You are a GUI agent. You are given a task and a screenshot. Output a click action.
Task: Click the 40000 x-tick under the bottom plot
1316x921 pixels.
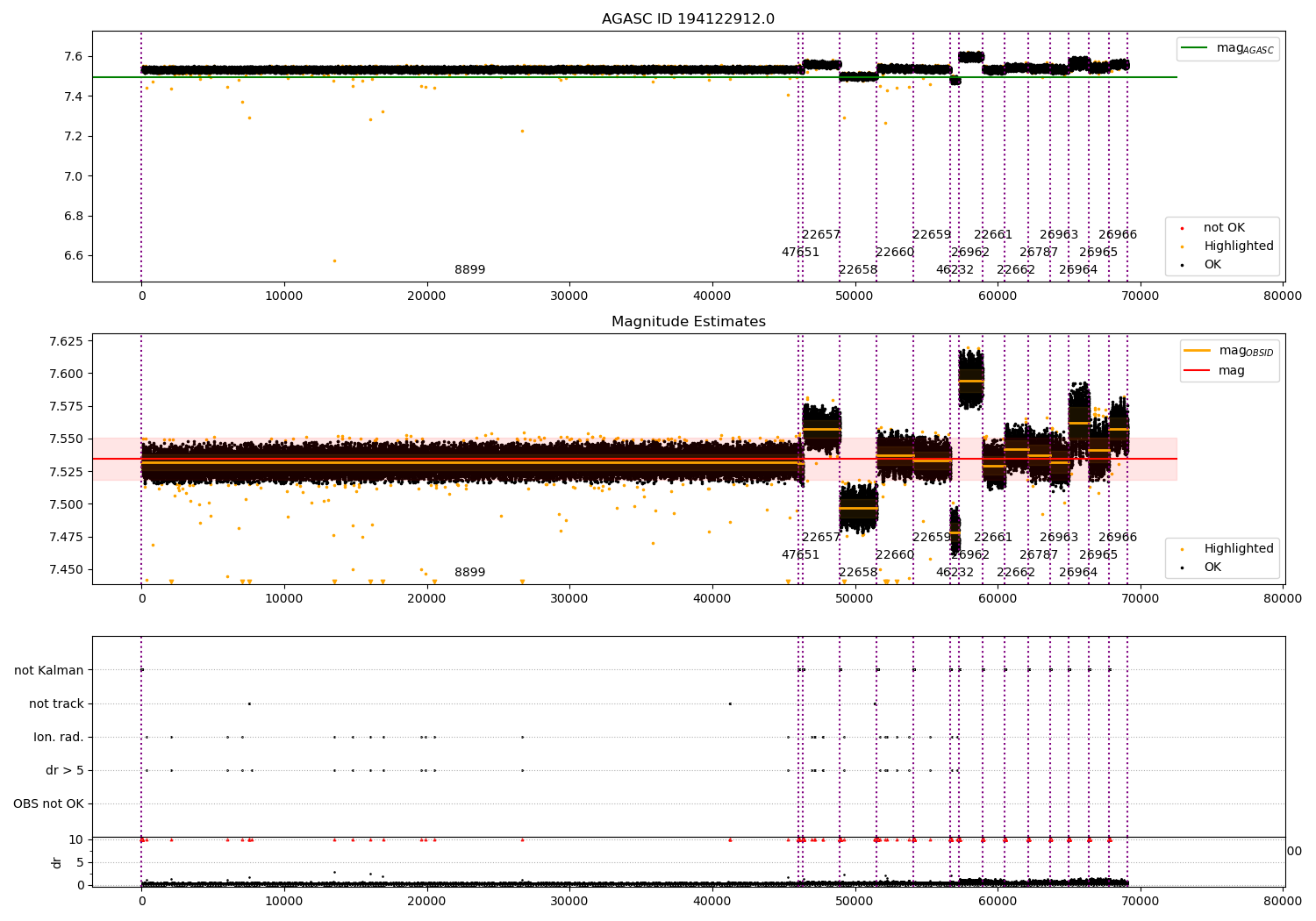712,901
